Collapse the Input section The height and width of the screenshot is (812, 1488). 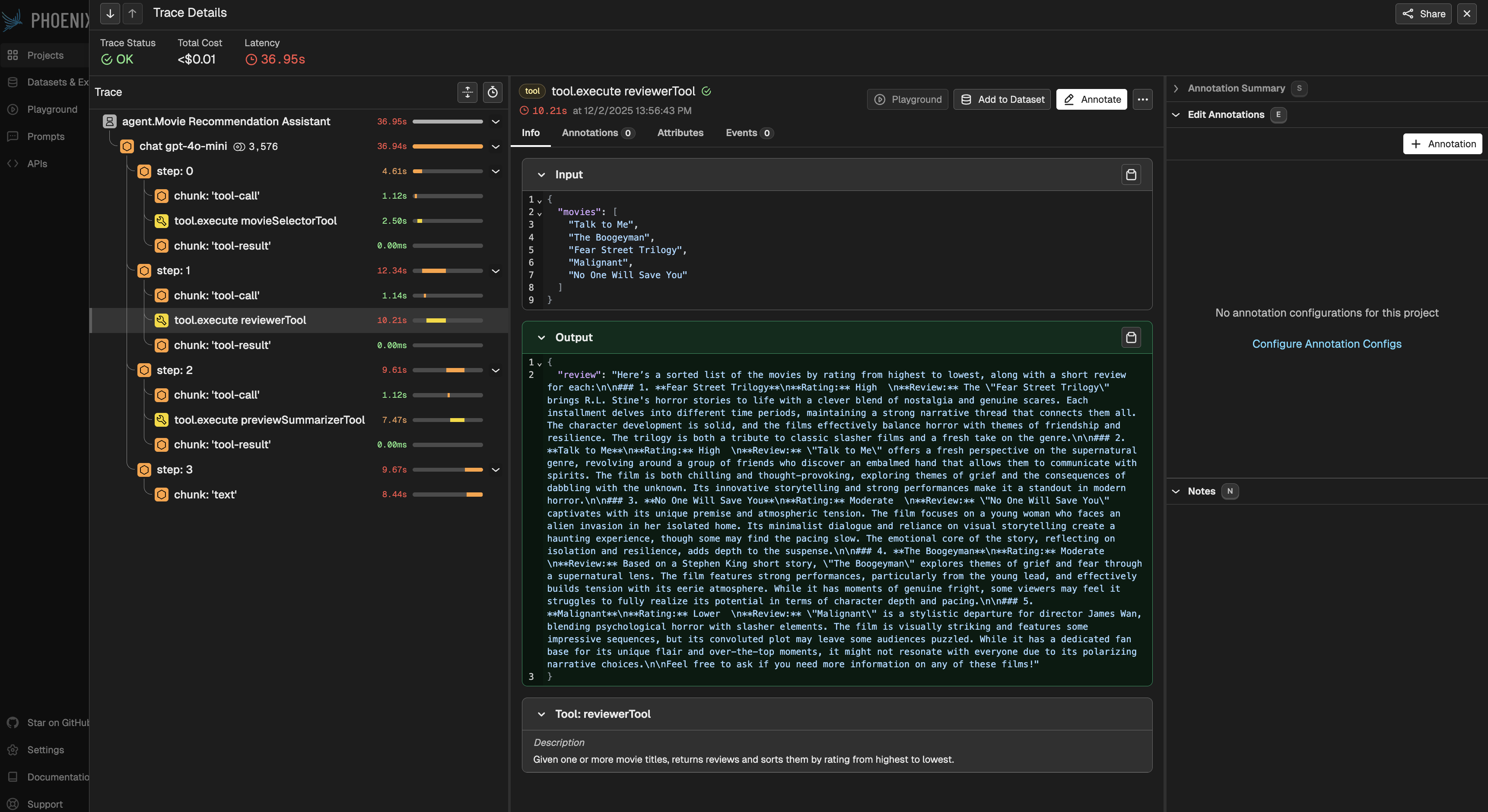pos(541,174)
